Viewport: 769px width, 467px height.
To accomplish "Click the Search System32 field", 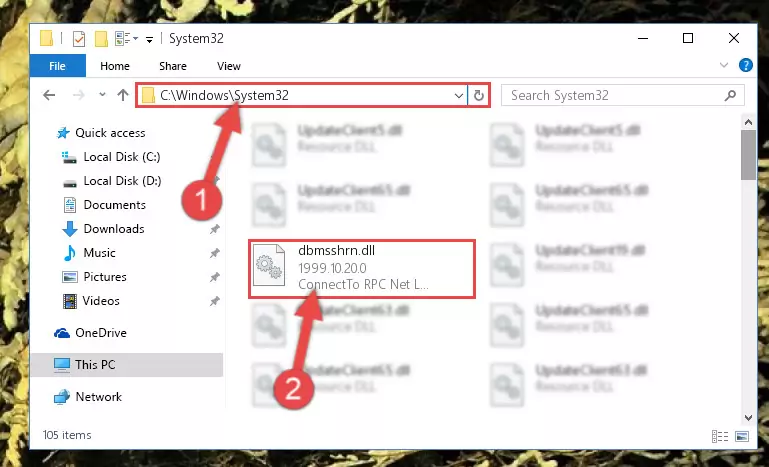I will [622, 95].
